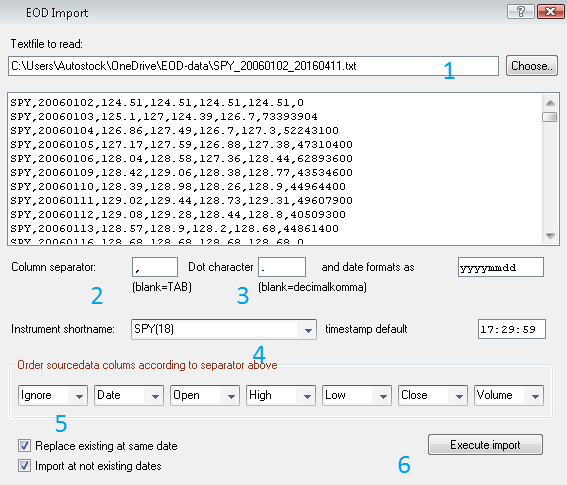This screenshot has width=567, height=485.
Task: Click the preview line SPY,20060111
Action: (x=181, y=200)
